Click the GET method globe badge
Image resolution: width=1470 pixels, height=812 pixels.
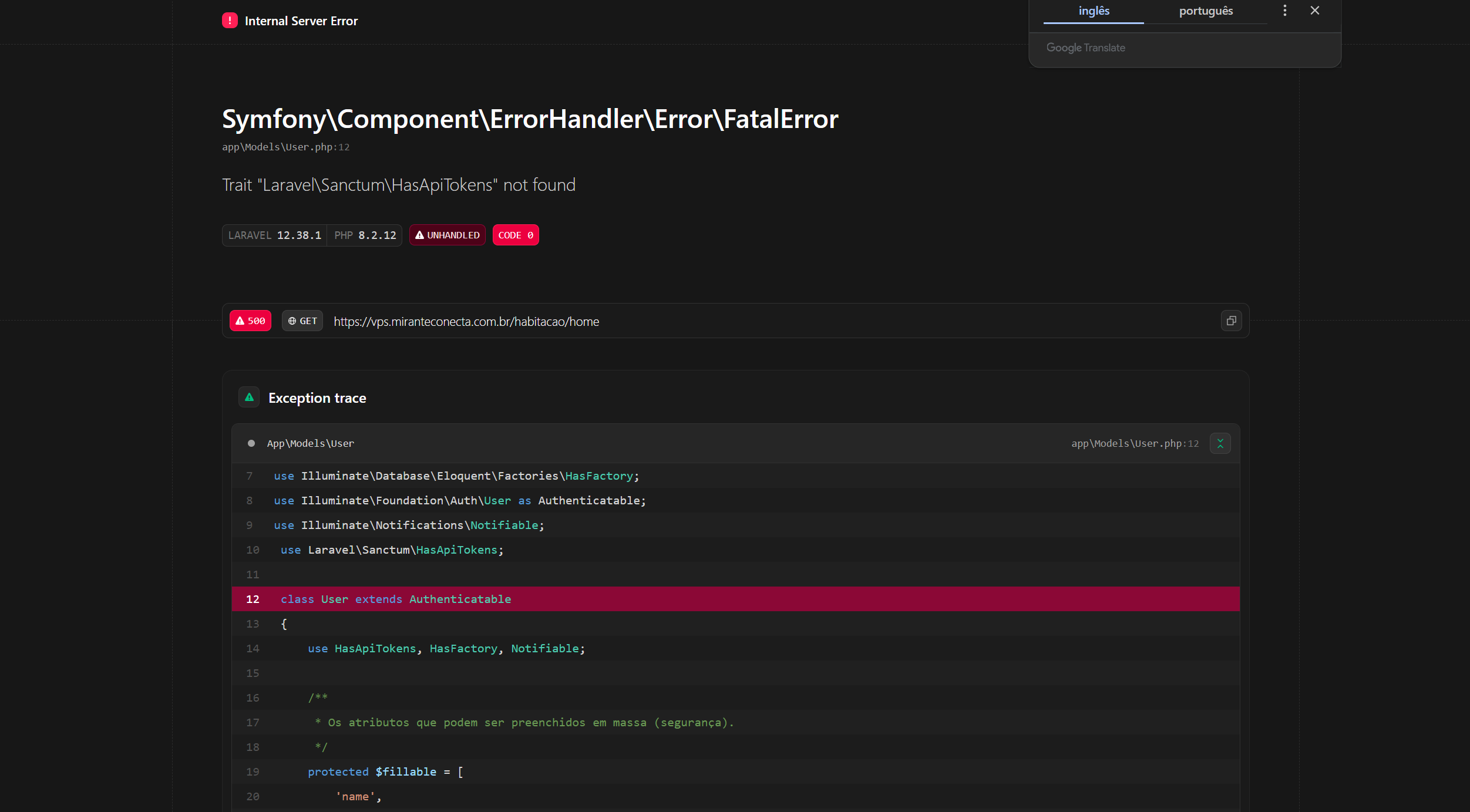(302, 321)
